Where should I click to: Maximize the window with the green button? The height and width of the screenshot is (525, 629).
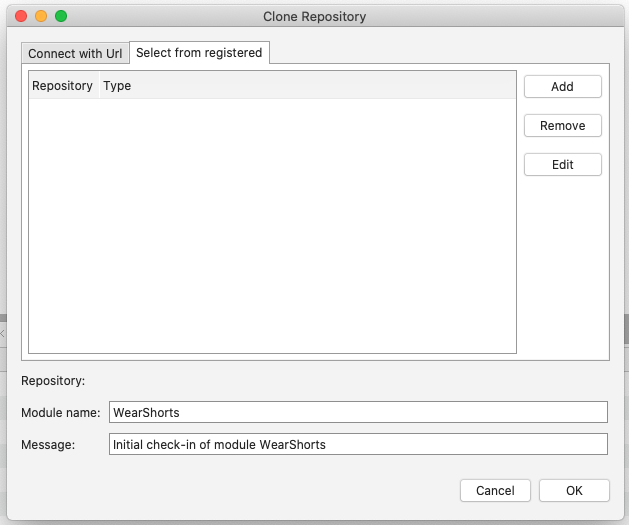tap(61, 16)
